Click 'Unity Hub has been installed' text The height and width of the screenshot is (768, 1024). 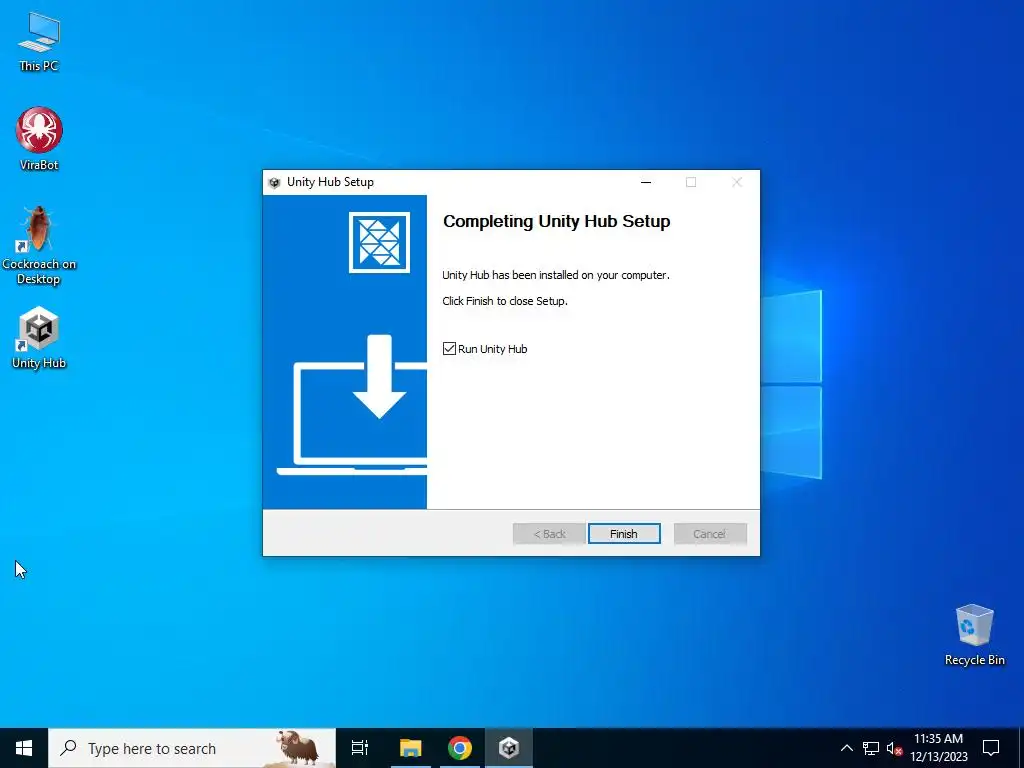pyautogui.click(x=556, y=275)
